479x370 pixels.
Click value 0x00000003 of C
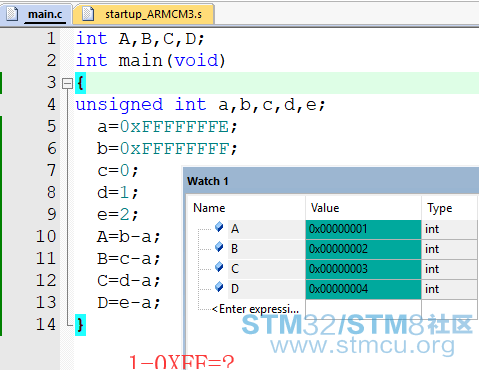pyautogui.click(x=363, y=269)
